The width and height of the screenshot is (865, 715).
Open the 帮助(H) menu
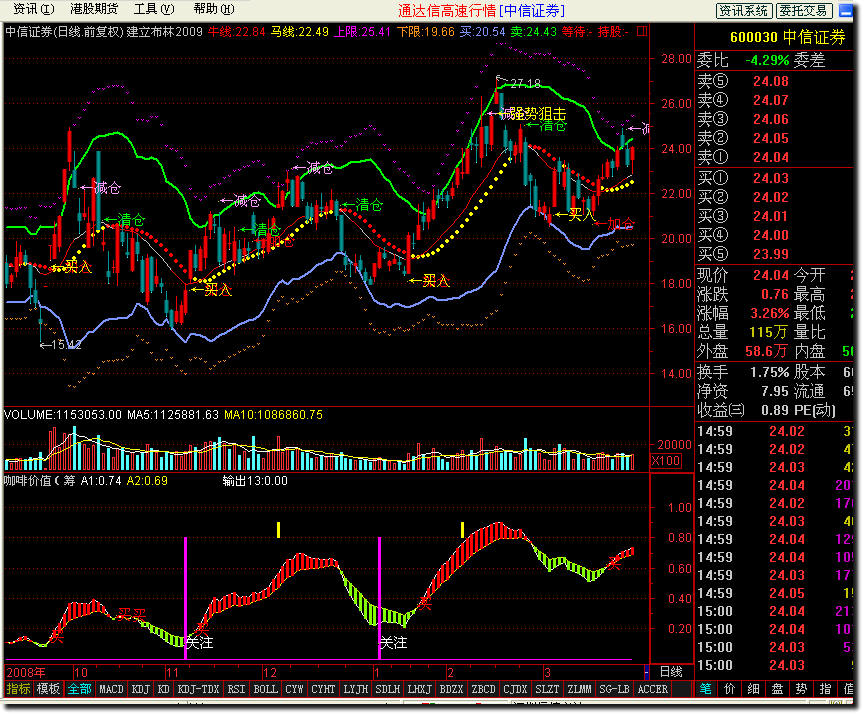tap(214, 9)
